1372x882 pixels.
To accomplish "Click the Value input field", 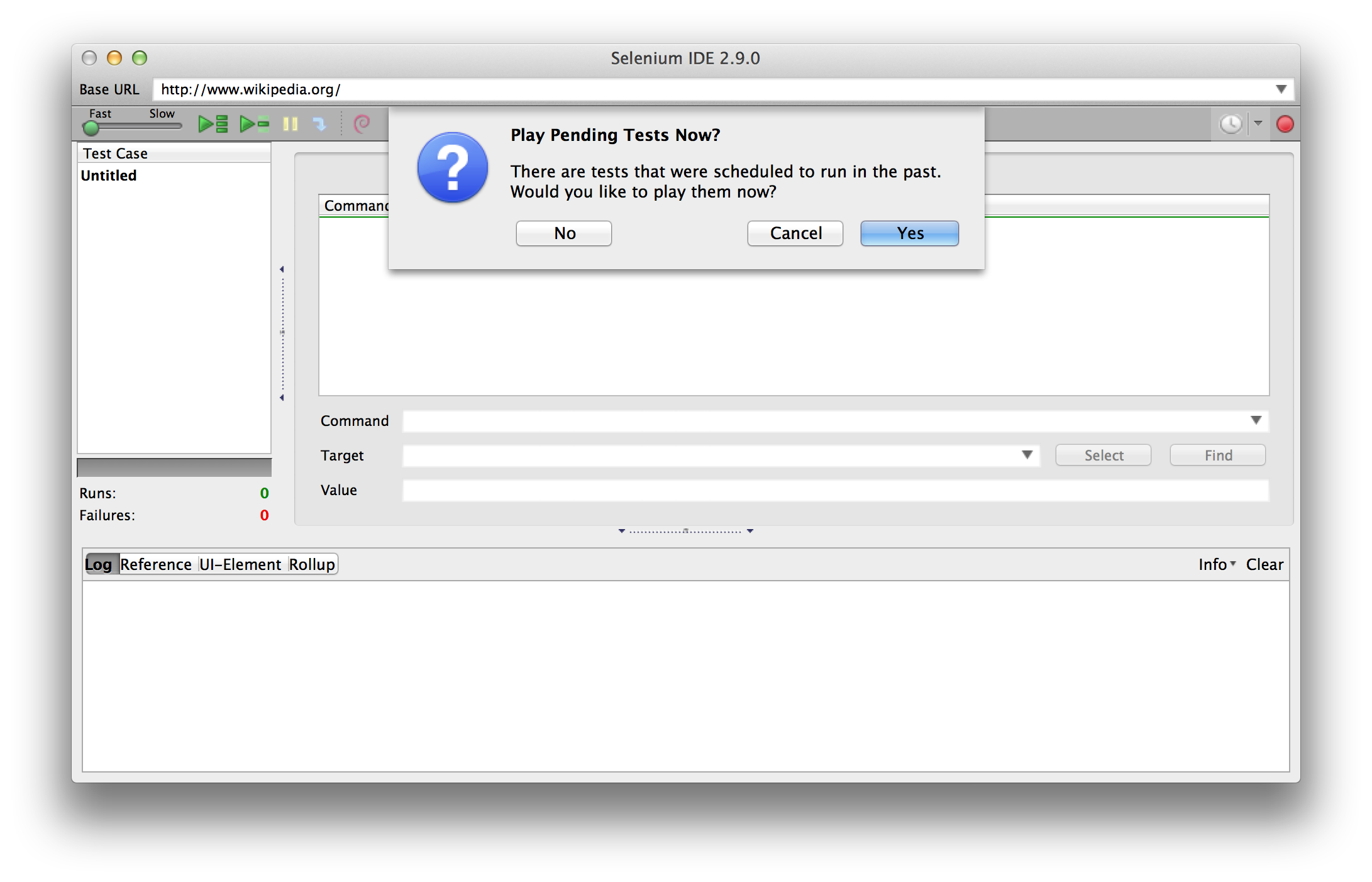I will [x=836, y=490].
